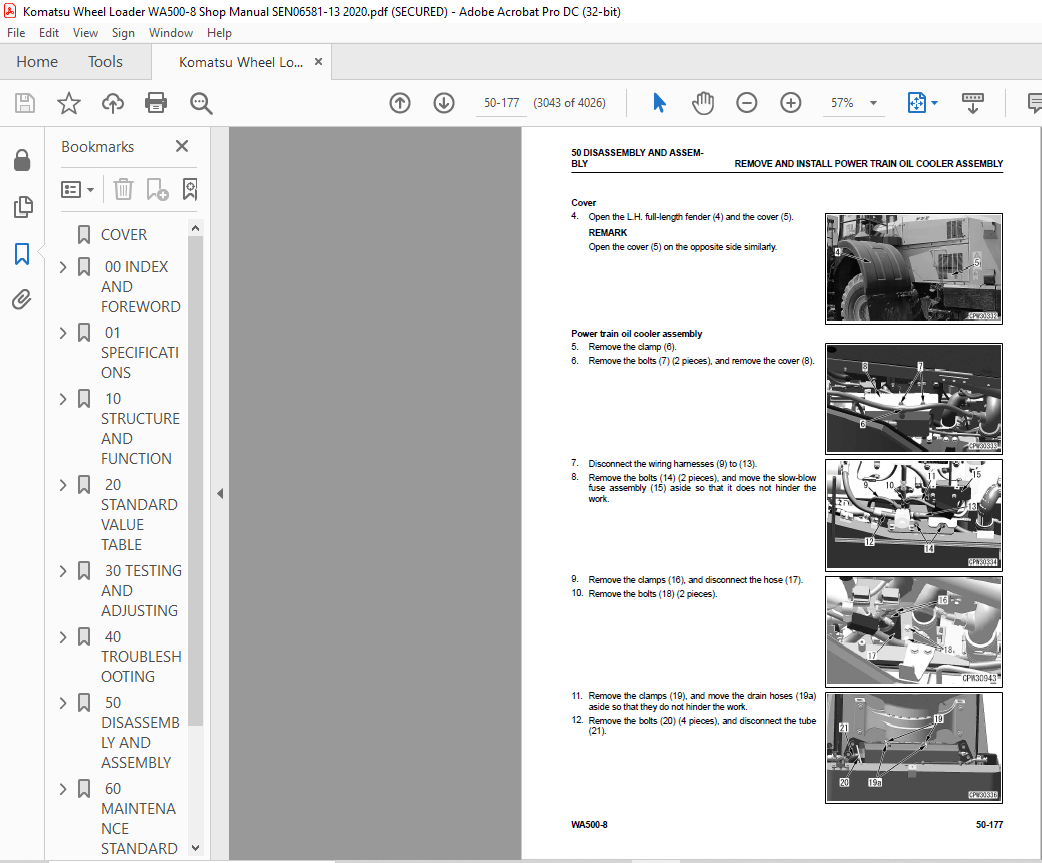1042x863 pixels.
Task: Activate the hand pan tool
Action: pyautogui.click(x=702, y=103)
